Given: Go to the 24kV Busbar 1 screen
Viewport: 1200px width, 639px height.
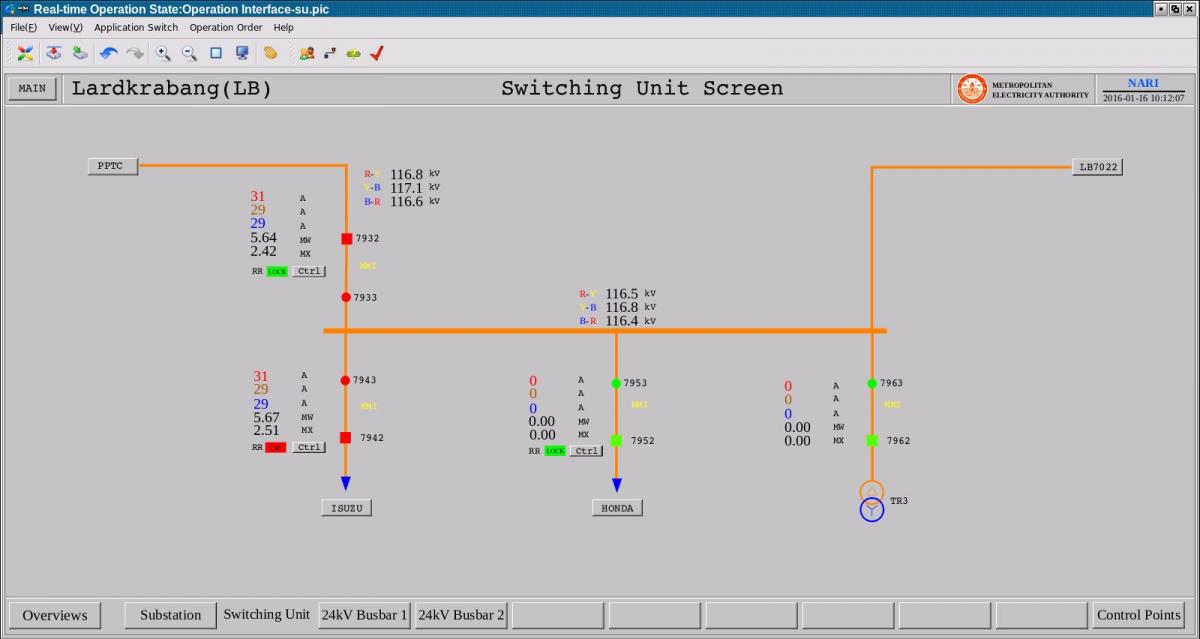Looking at the screenshot, I should (x=364, y=615).
